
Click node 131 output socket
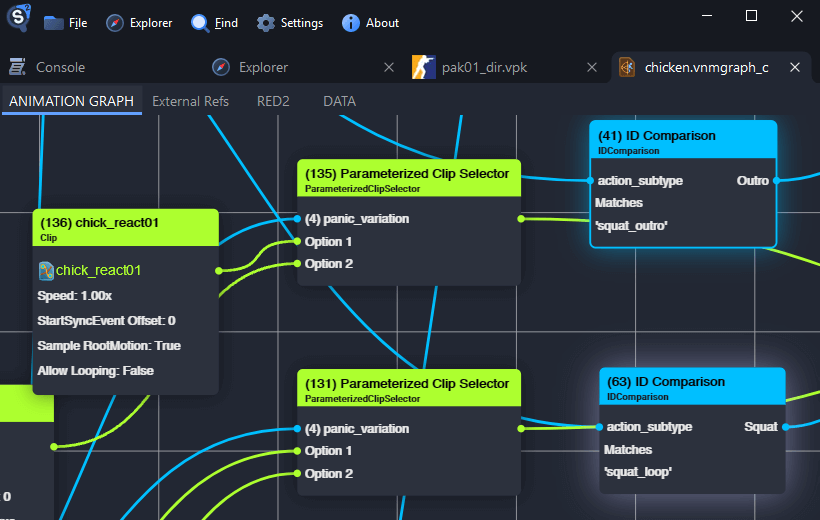521,429
